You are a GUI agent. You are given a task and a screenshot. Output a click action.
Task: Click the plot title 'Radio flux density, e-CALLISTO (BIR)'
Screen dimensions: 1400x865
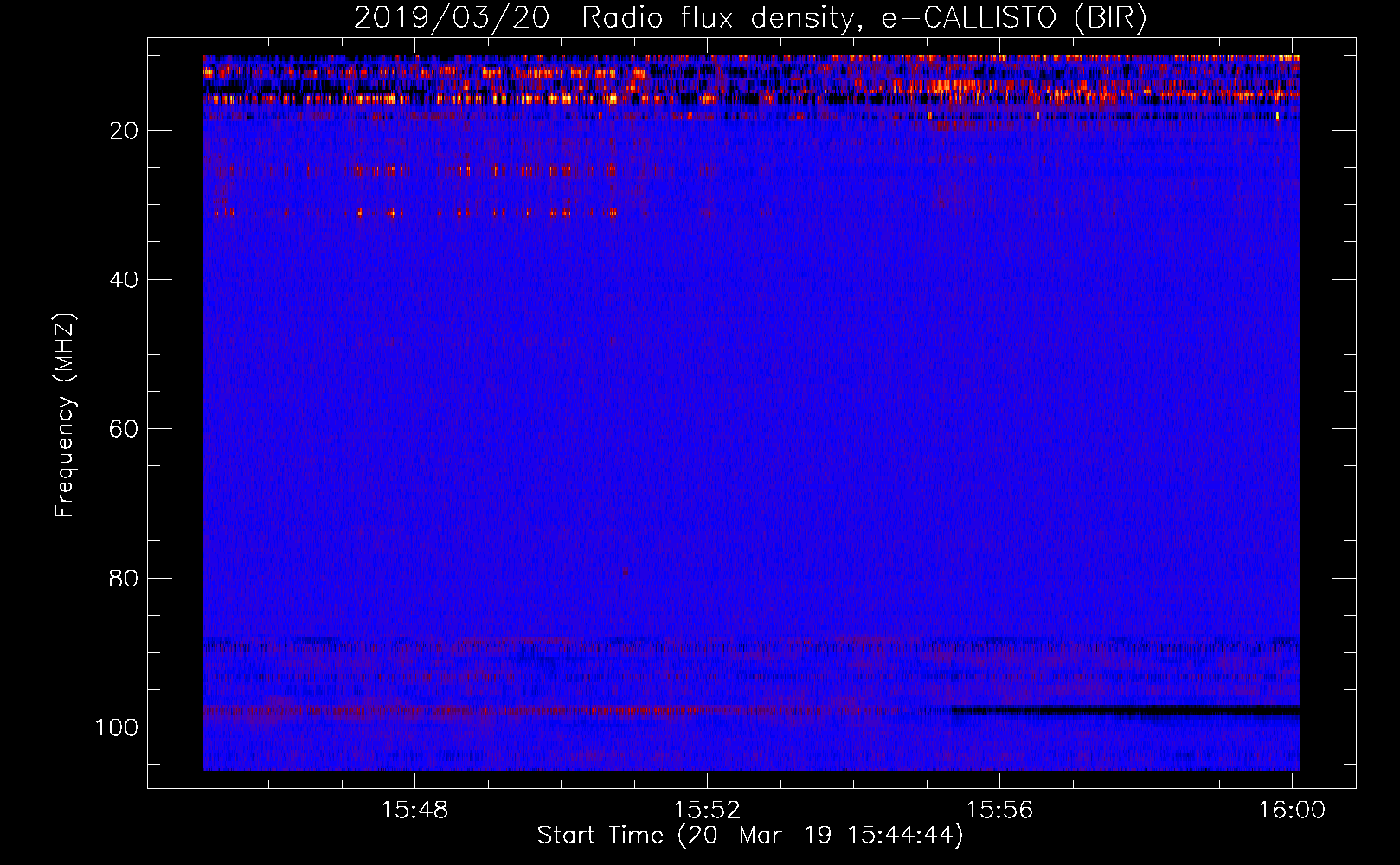[x=864, y=18]
